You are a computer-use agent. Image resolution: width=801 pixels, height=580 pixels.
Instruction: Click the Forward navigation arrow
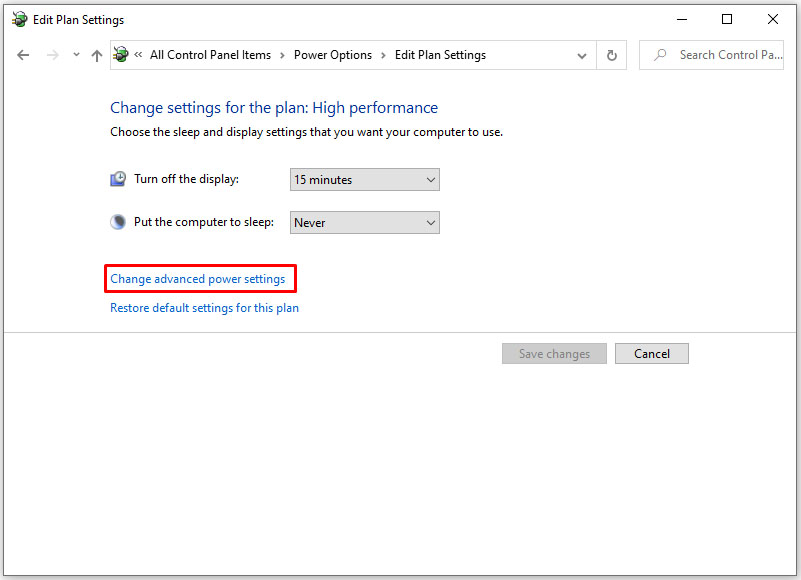pyautogui.click(x=53, y=55)
